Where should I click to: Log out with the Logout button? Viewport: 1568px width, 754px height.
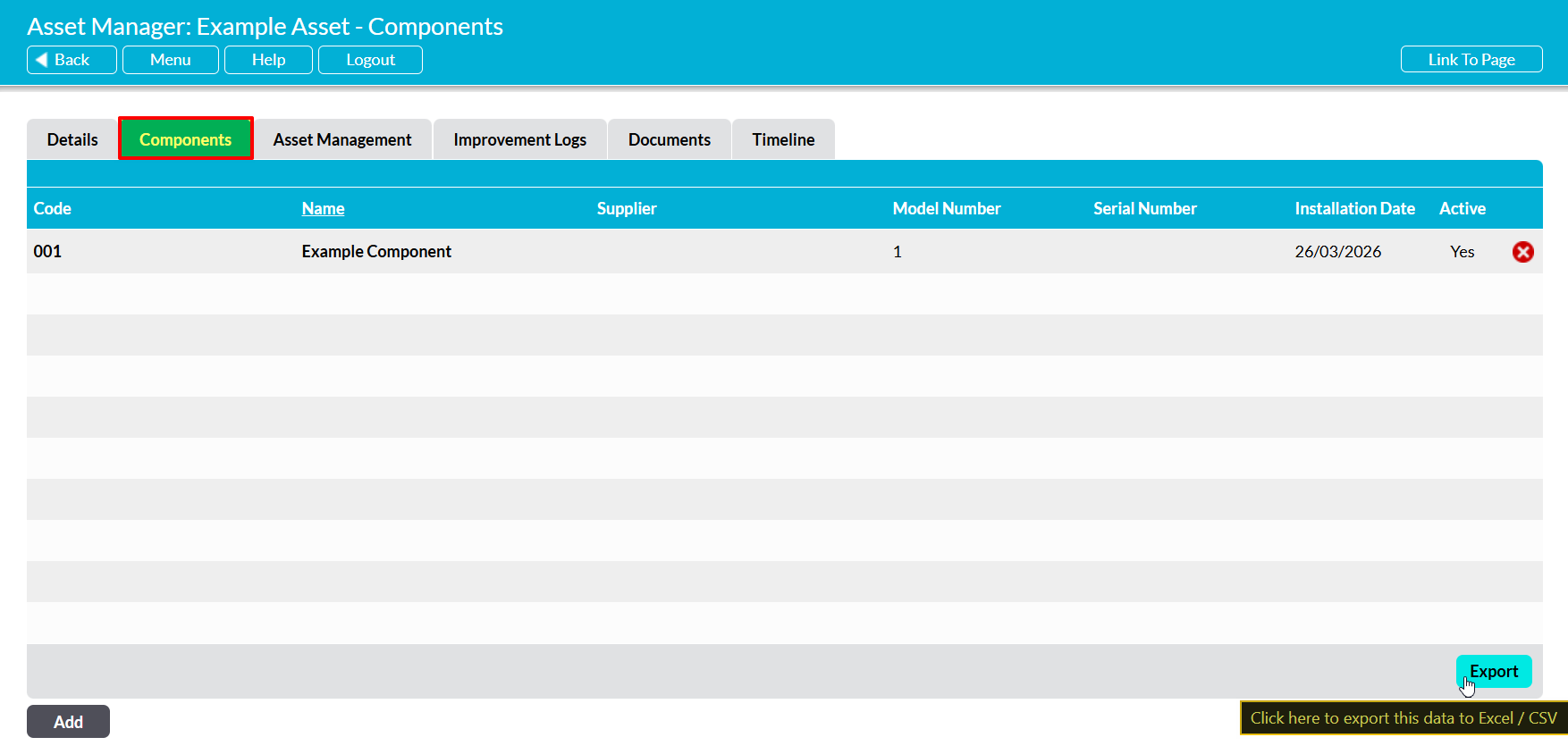[370, 60]
